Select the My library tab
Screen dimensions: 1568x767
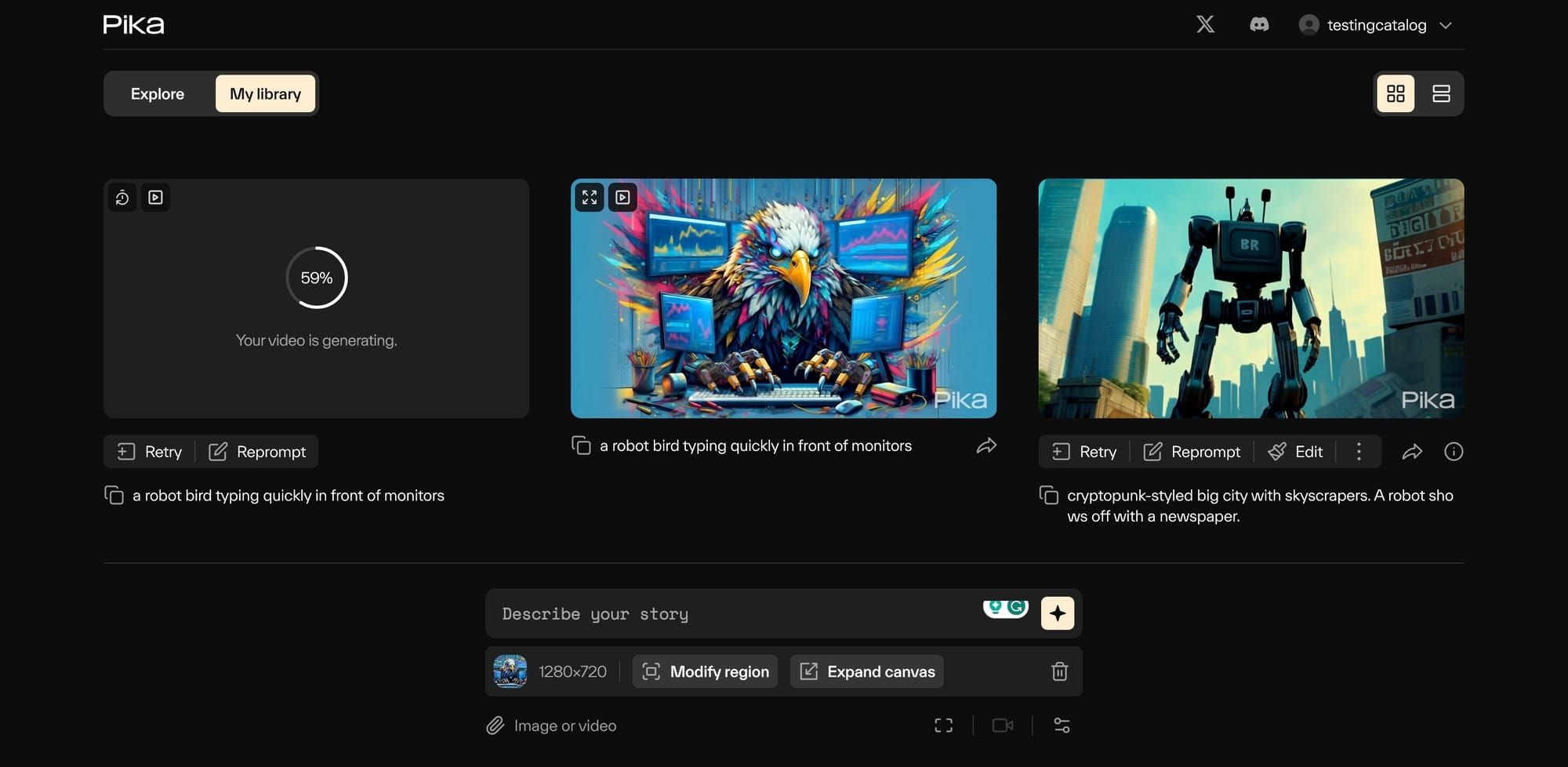[x=265, y=93]
